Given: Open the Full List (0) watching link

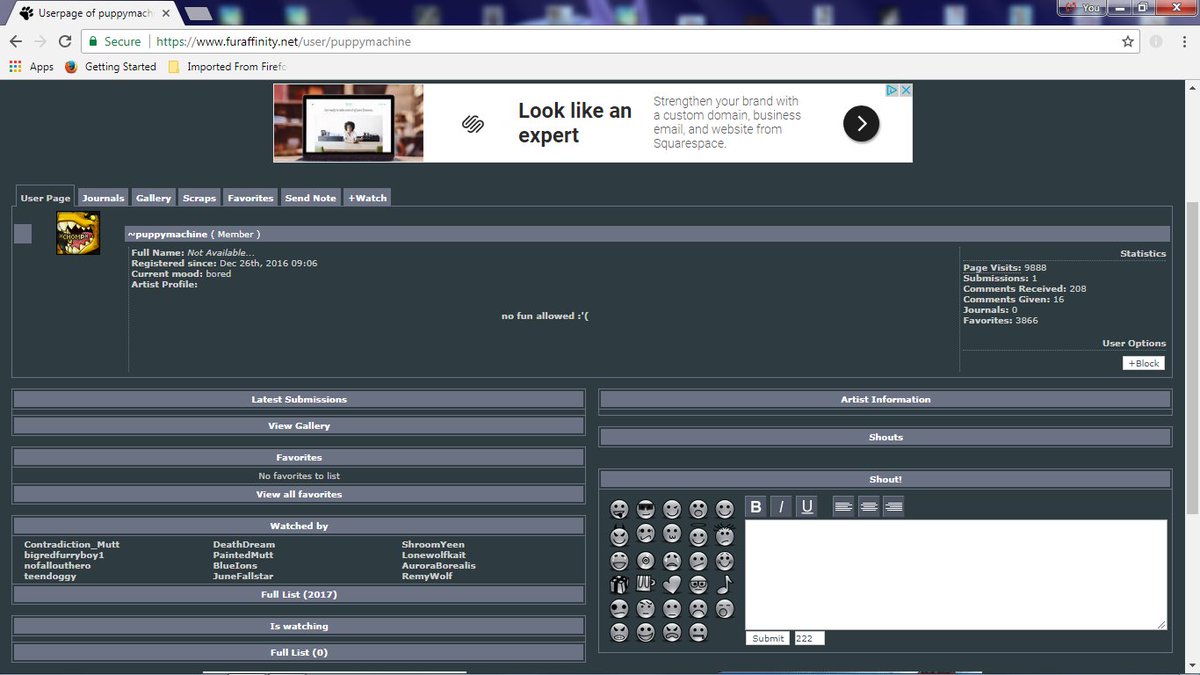Looking at the screenshot, I should click(299, 652).
